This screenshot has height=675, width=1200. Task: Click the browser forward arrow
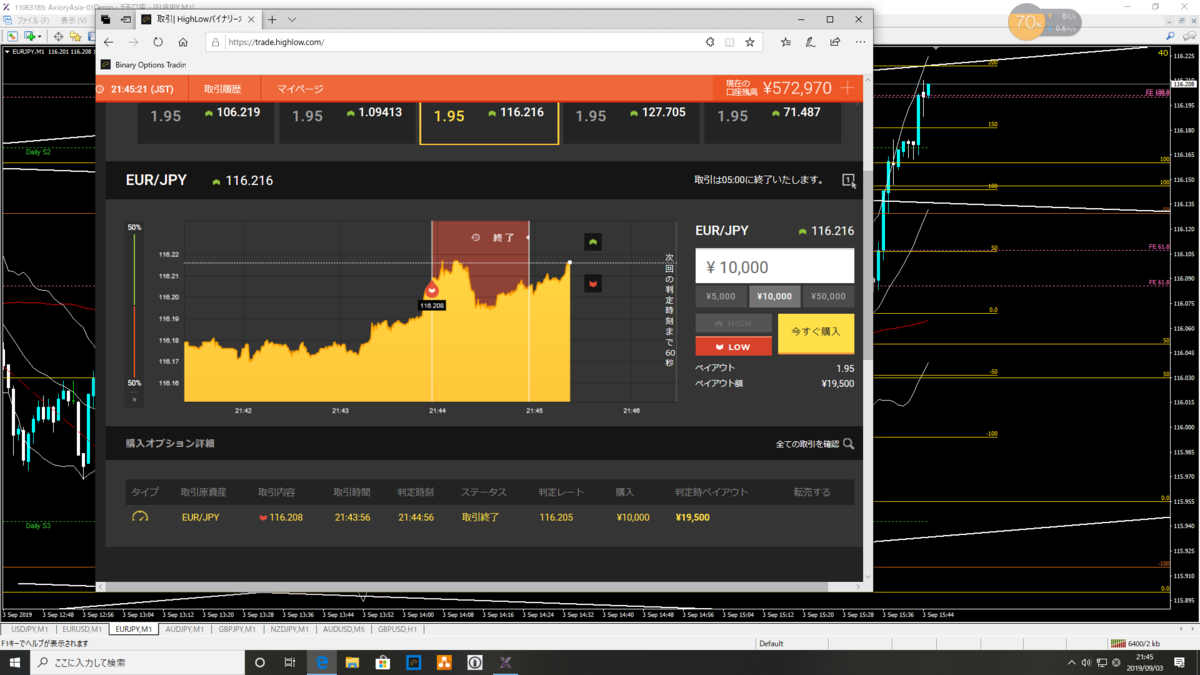(133, 42)
